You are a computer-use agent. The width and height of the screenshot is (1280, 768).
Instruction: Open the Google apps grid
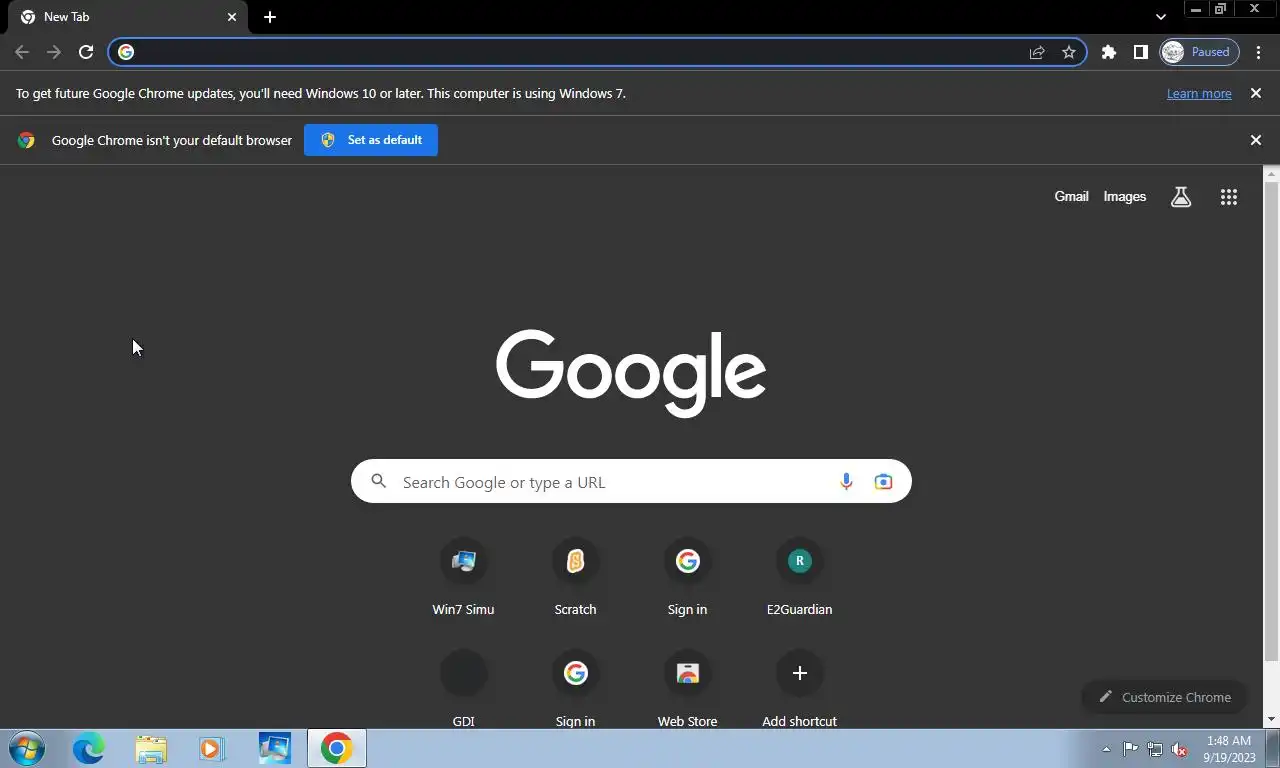tap(1229, 197)
